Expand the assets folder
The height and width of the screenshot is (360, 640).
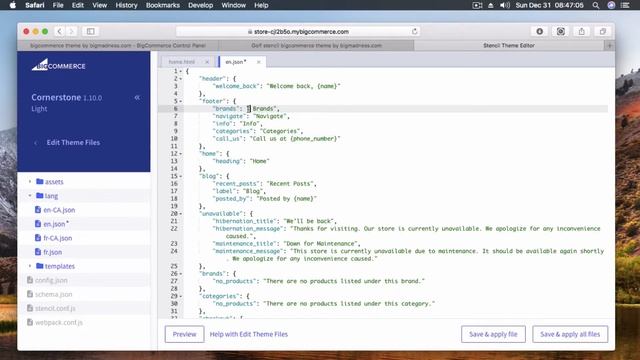coord(30,181)
